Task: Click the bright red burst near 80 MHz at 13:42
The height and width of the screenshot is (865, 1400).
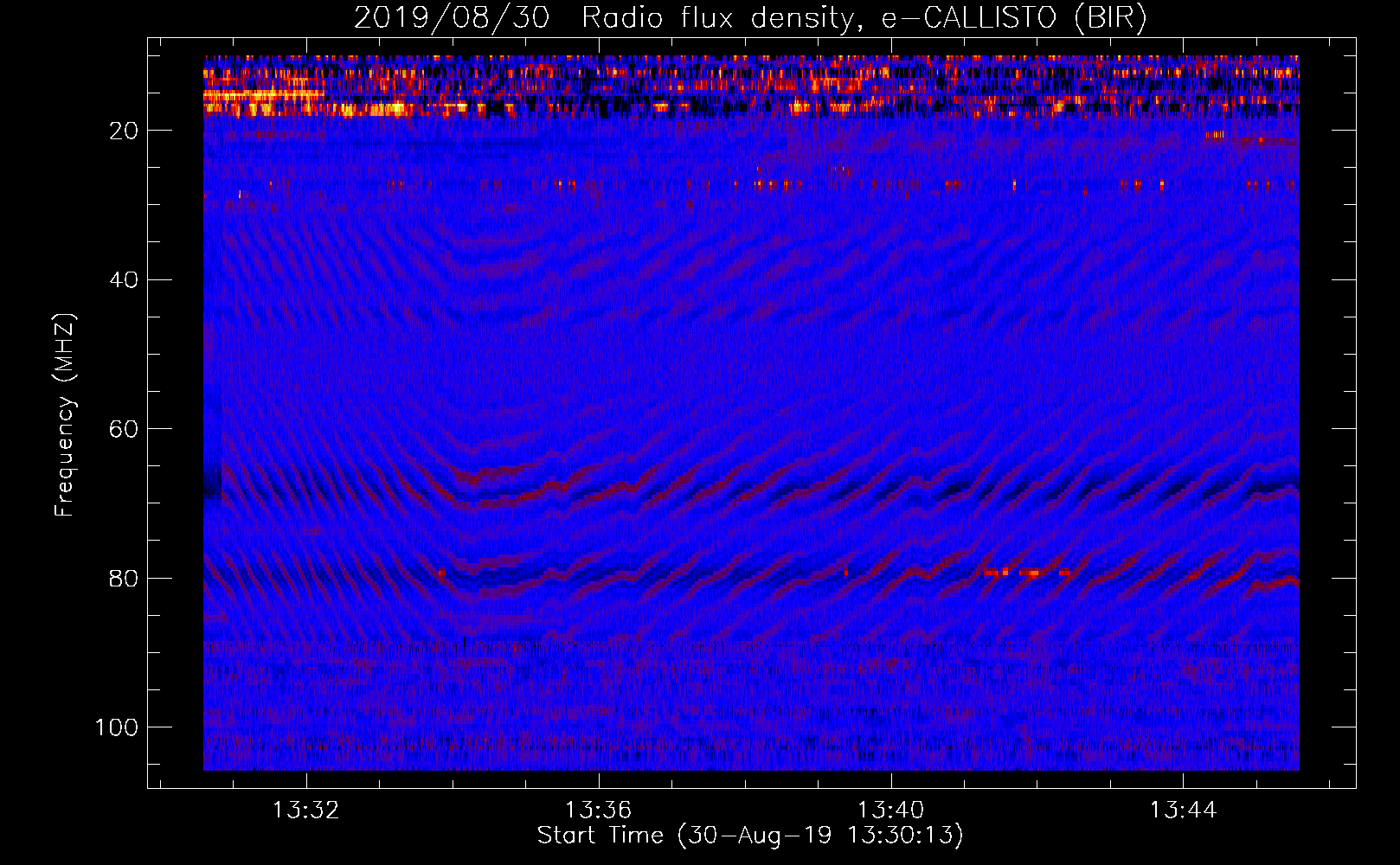Action: click(1027, 573)
